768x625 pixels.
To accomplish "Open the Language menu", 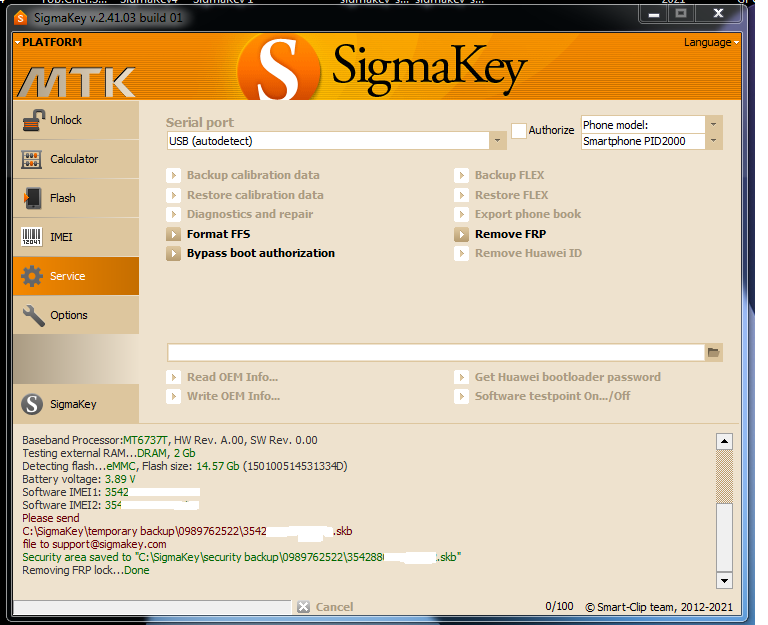I will tap(710, 42).
